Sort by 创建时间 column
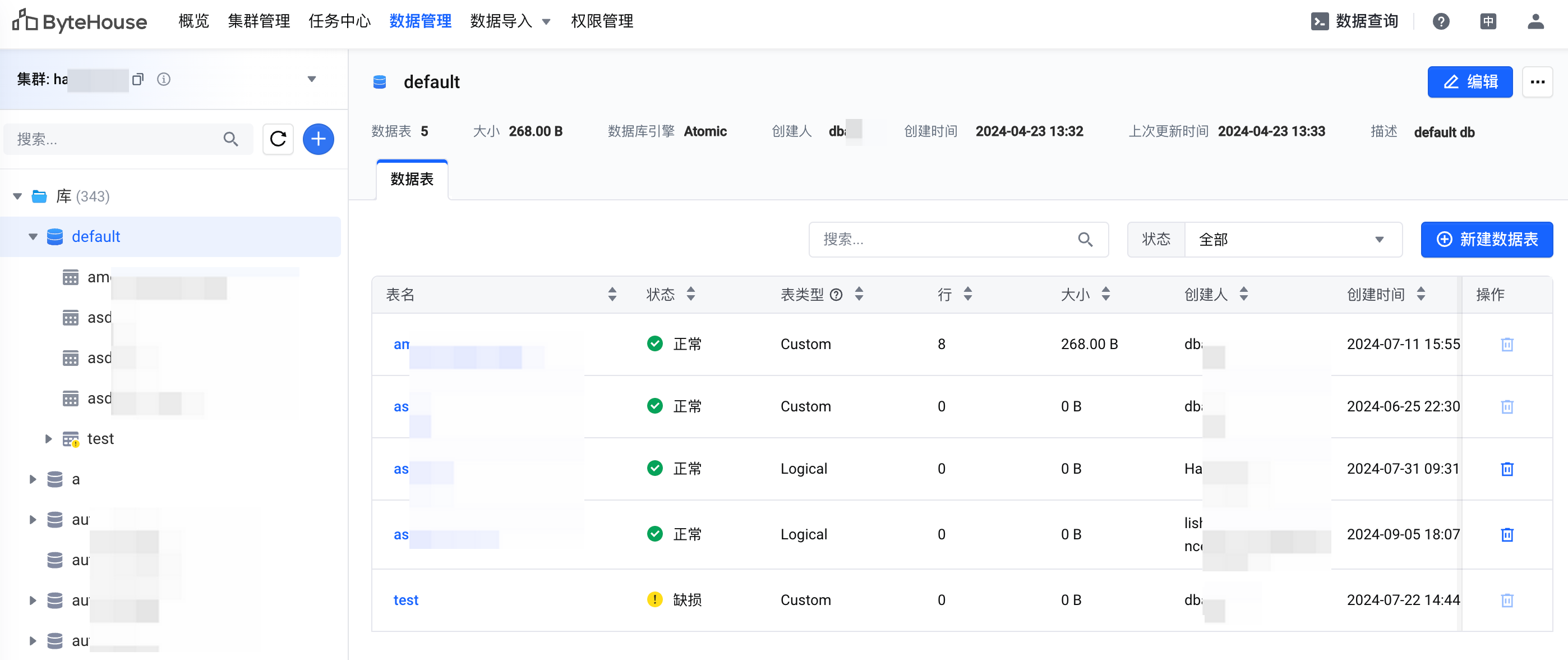 (x=1421, y=294)
